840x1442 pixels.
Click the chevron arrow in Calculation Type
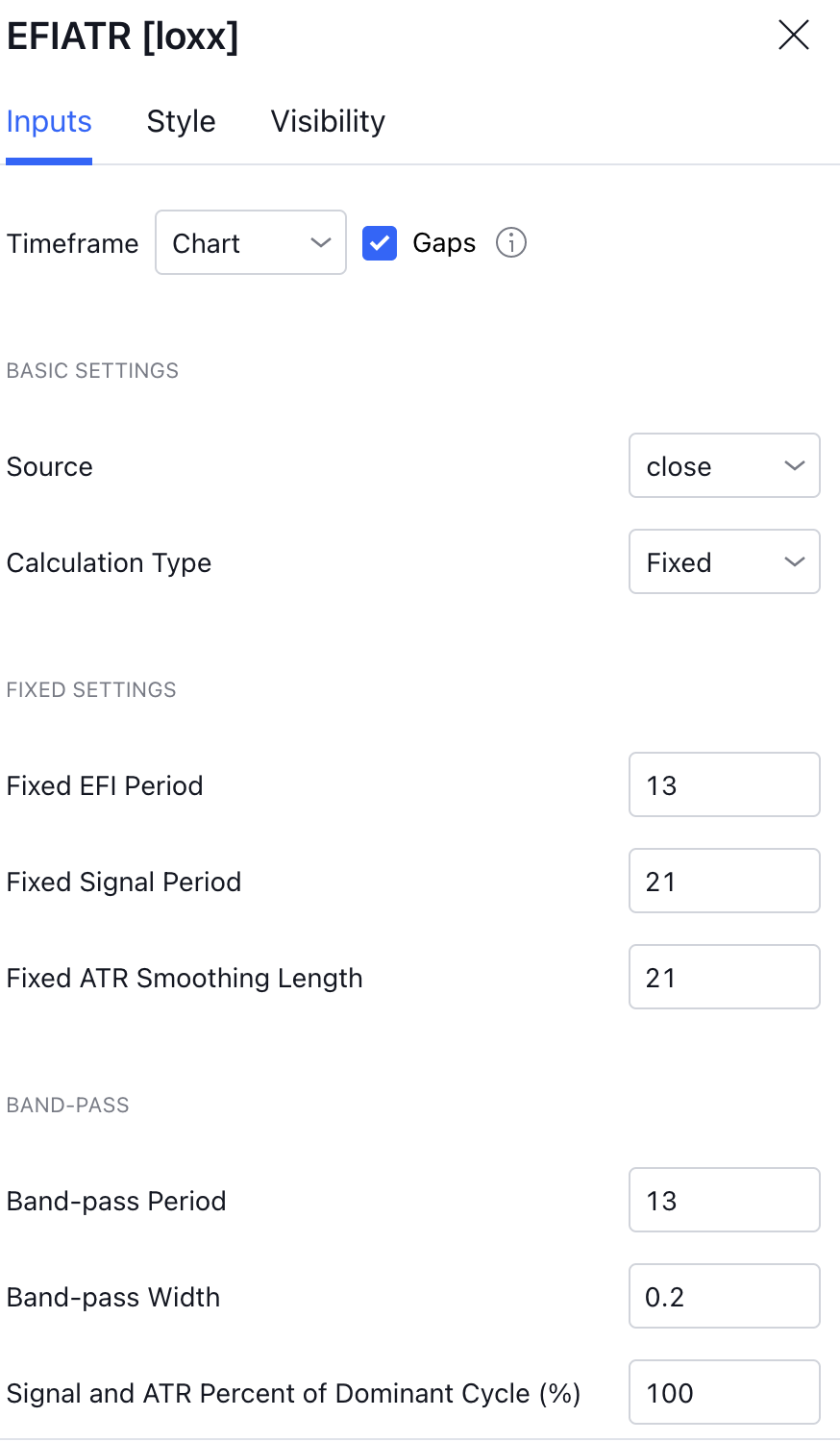coord(795,562)
